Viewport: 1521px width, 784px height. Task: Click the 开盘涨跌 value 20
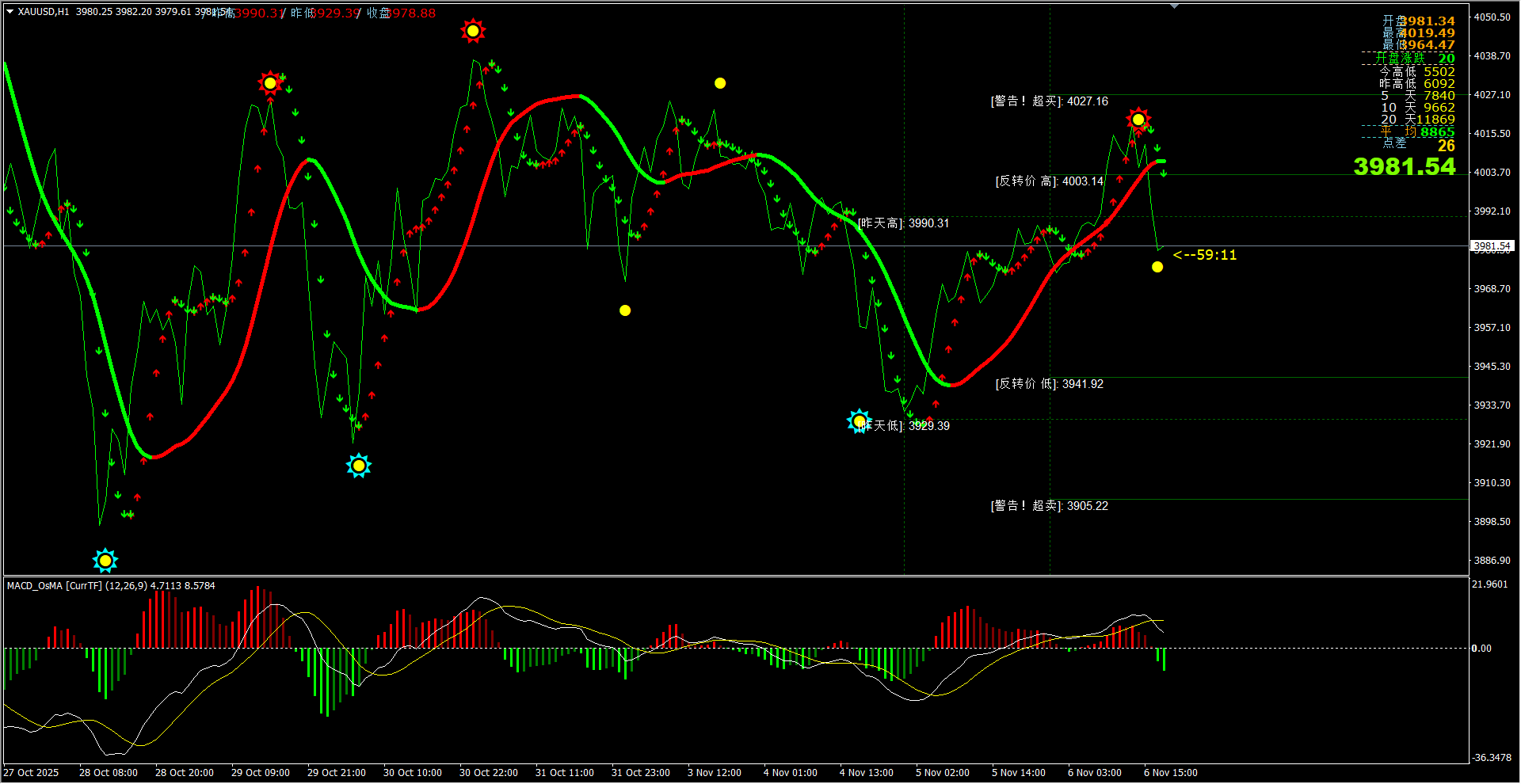1447,59
